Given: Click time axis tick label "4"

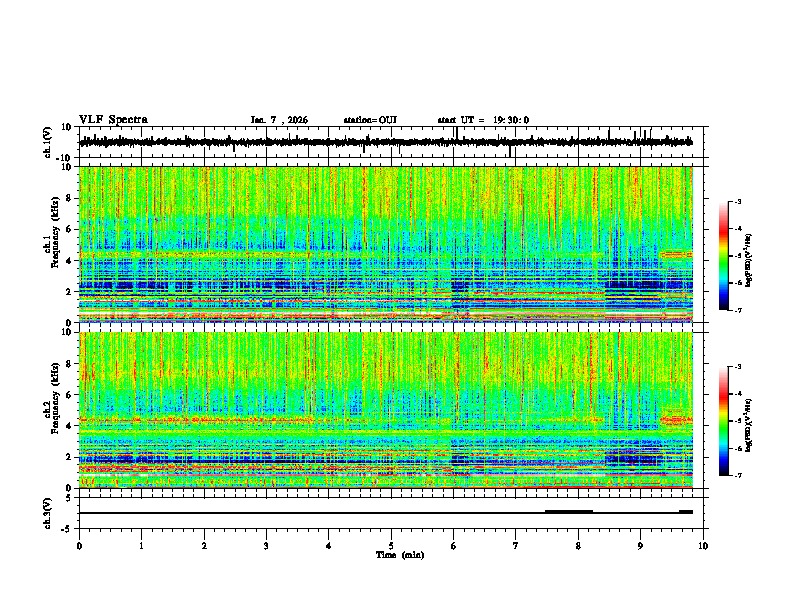Looking at the screenshot, I should pos(329,546).
